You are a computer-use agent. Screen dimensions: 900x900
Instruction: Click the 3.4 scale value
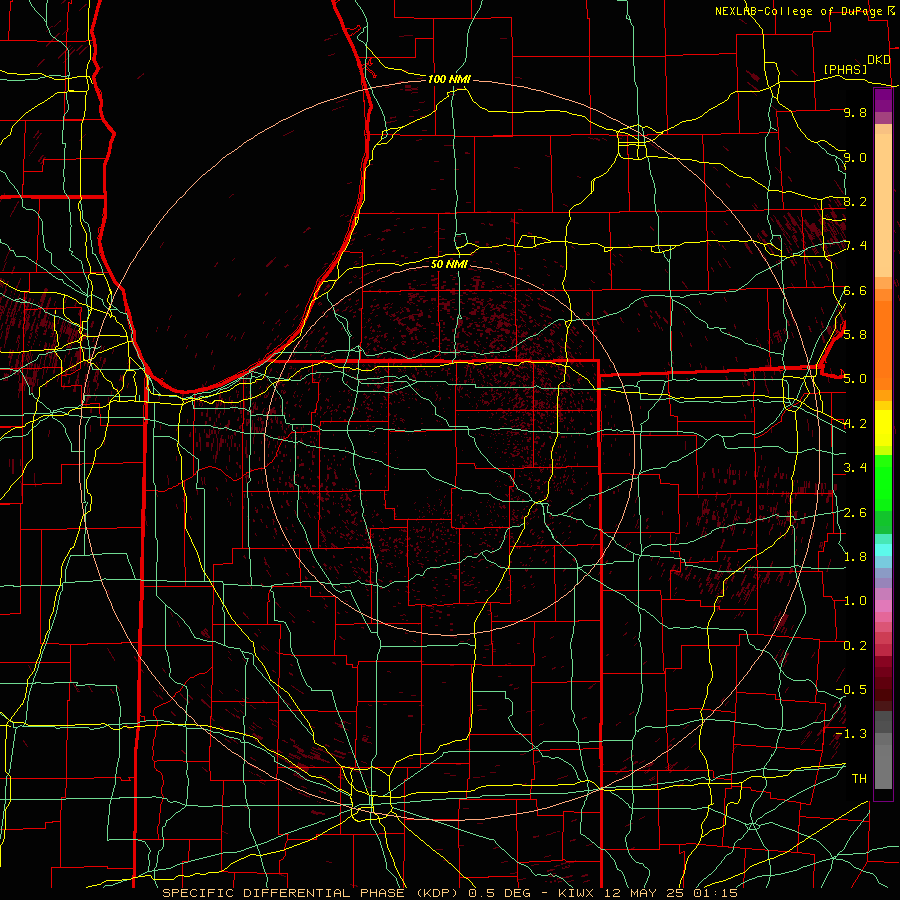pyautogui.click(x=855, y=468)
